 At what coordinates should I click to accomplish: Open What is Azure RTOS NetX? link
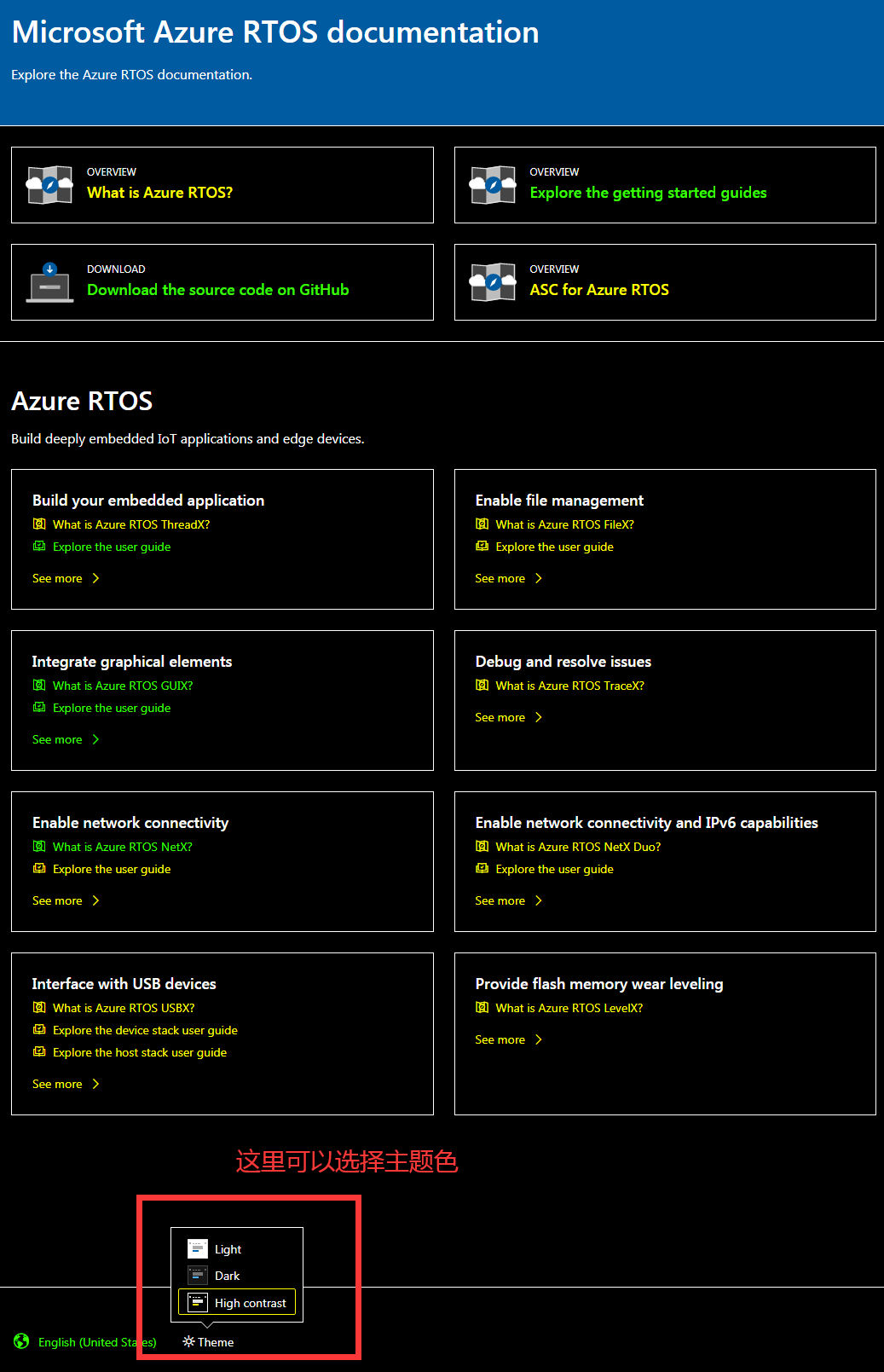123,847
